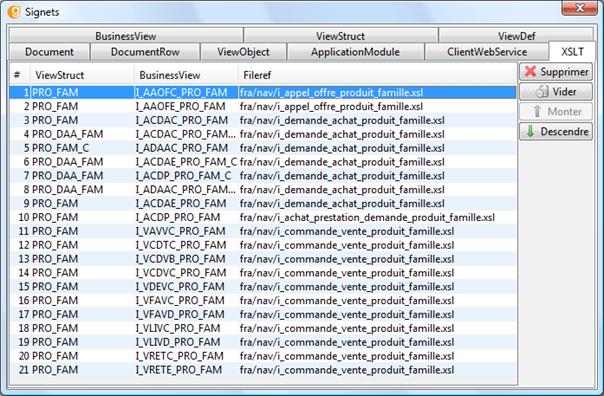Switch to the Document tab
The width and height of the screenshot is (604, 396).
tap(49, 52)
